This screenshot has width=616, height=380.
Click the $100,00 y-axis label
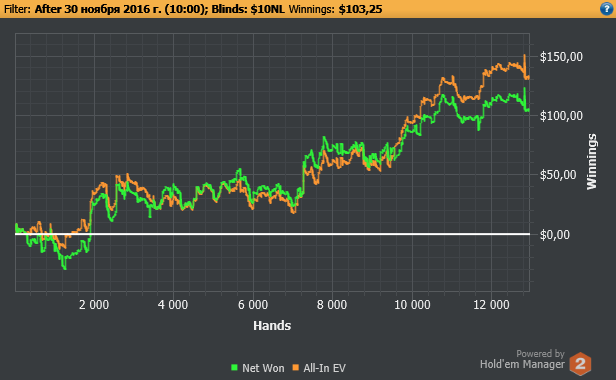pos(561,116)
